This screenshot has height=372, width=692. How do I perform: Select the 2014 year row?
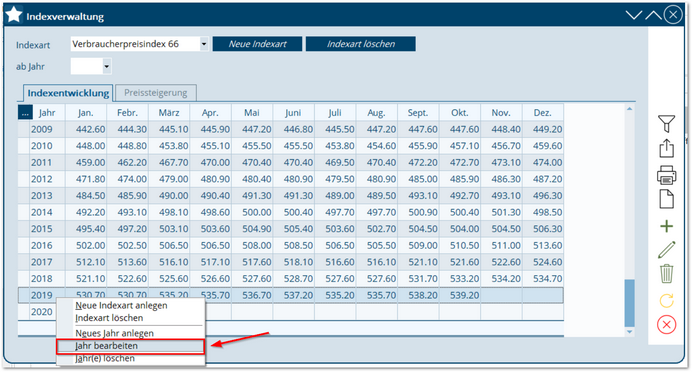click(x=291, y=212)
